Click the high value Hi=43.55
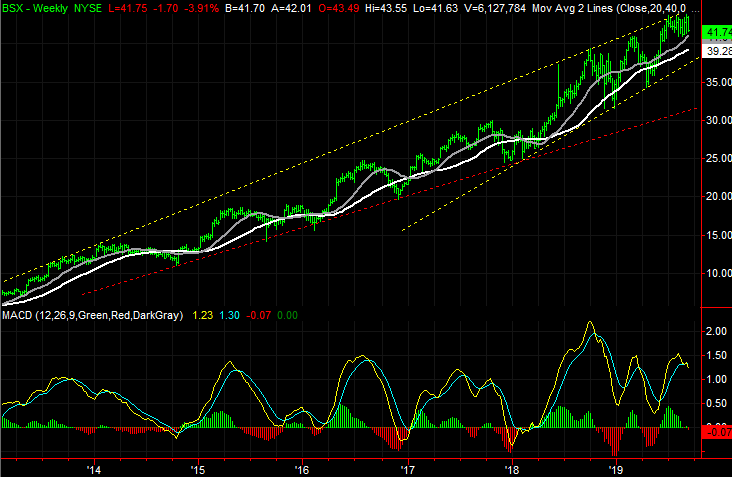732x477 pixels. [x=386, y=8]
